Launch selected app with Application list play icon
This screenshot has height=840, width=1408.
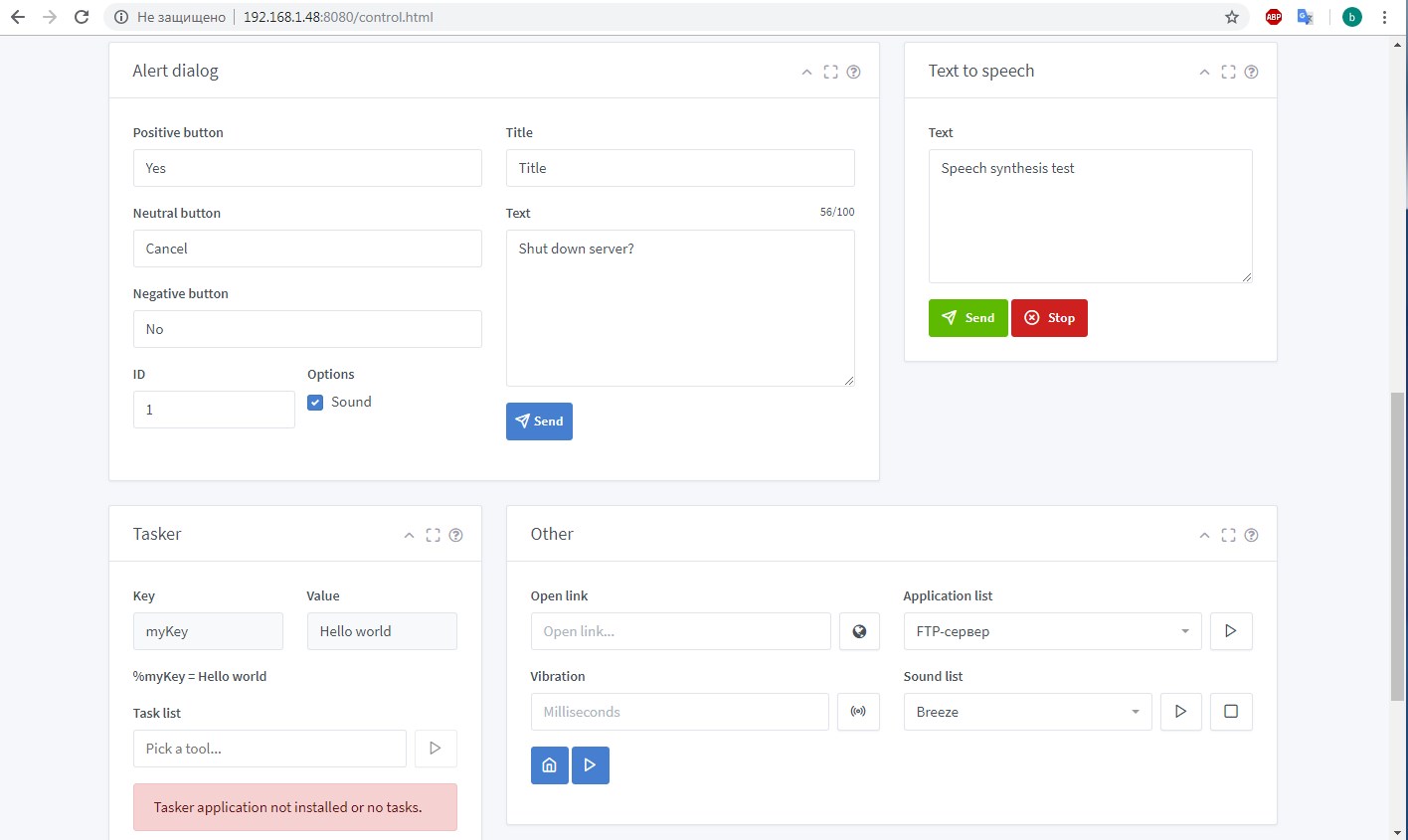click(1230, 631)
